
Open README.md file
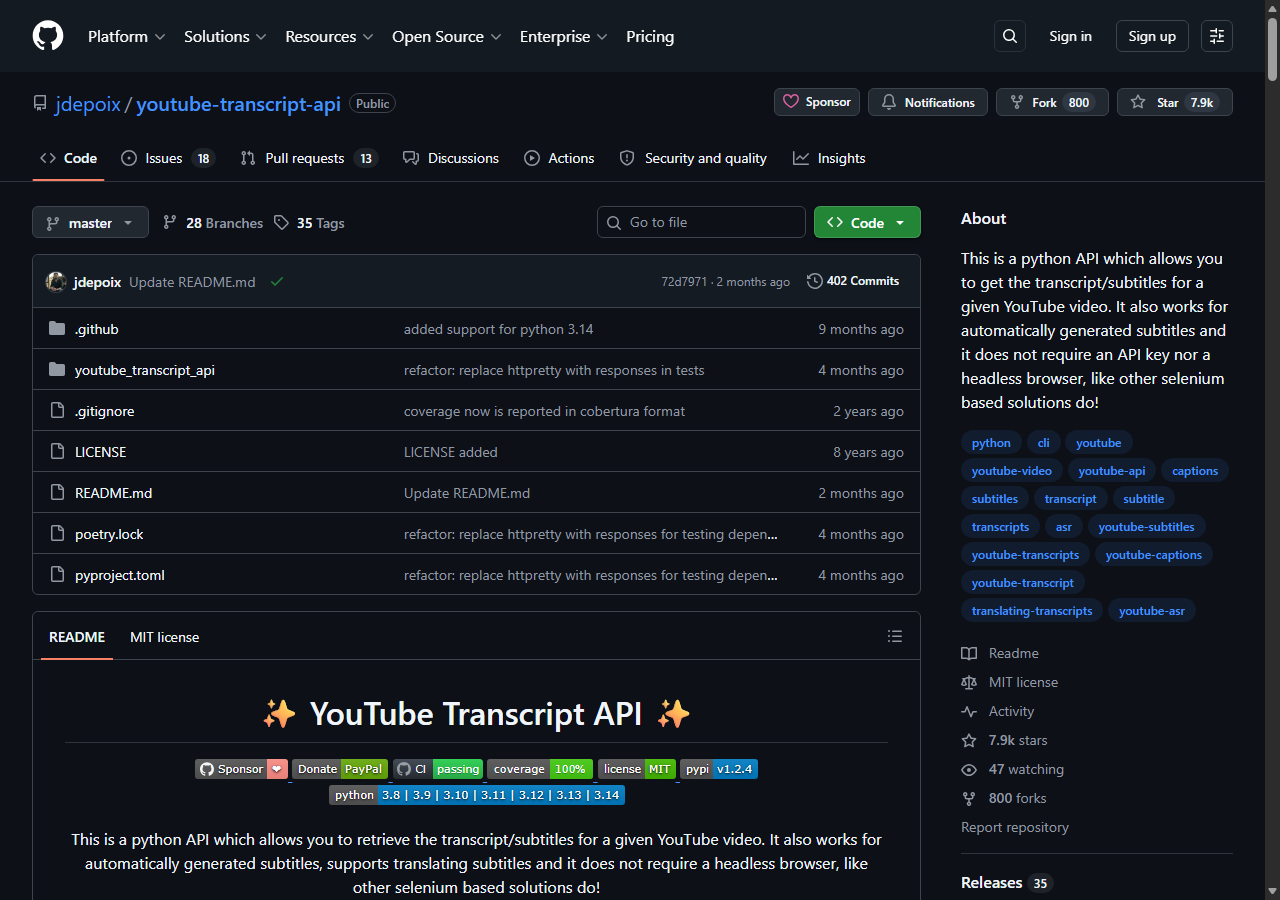click(113, 493)
